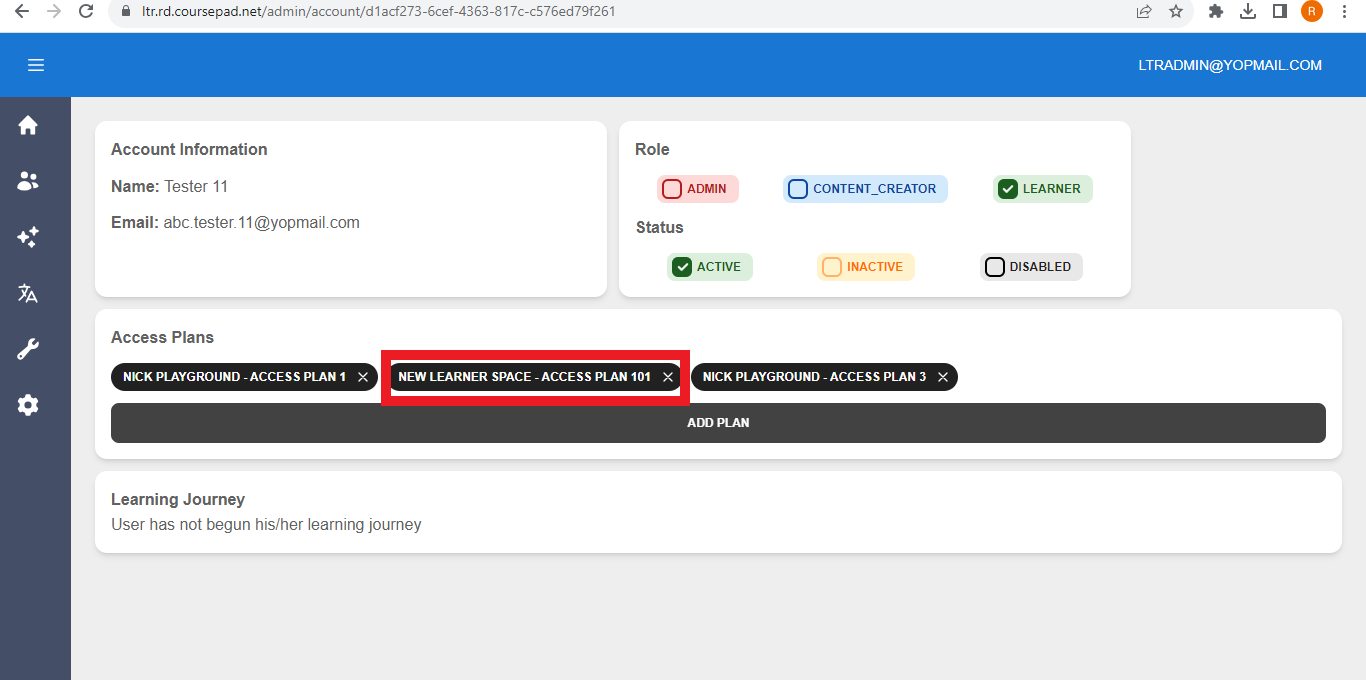Select the wrench tools icon
Screen dimensions: 1366x680
pyautogui.click(x=26, y=348)
